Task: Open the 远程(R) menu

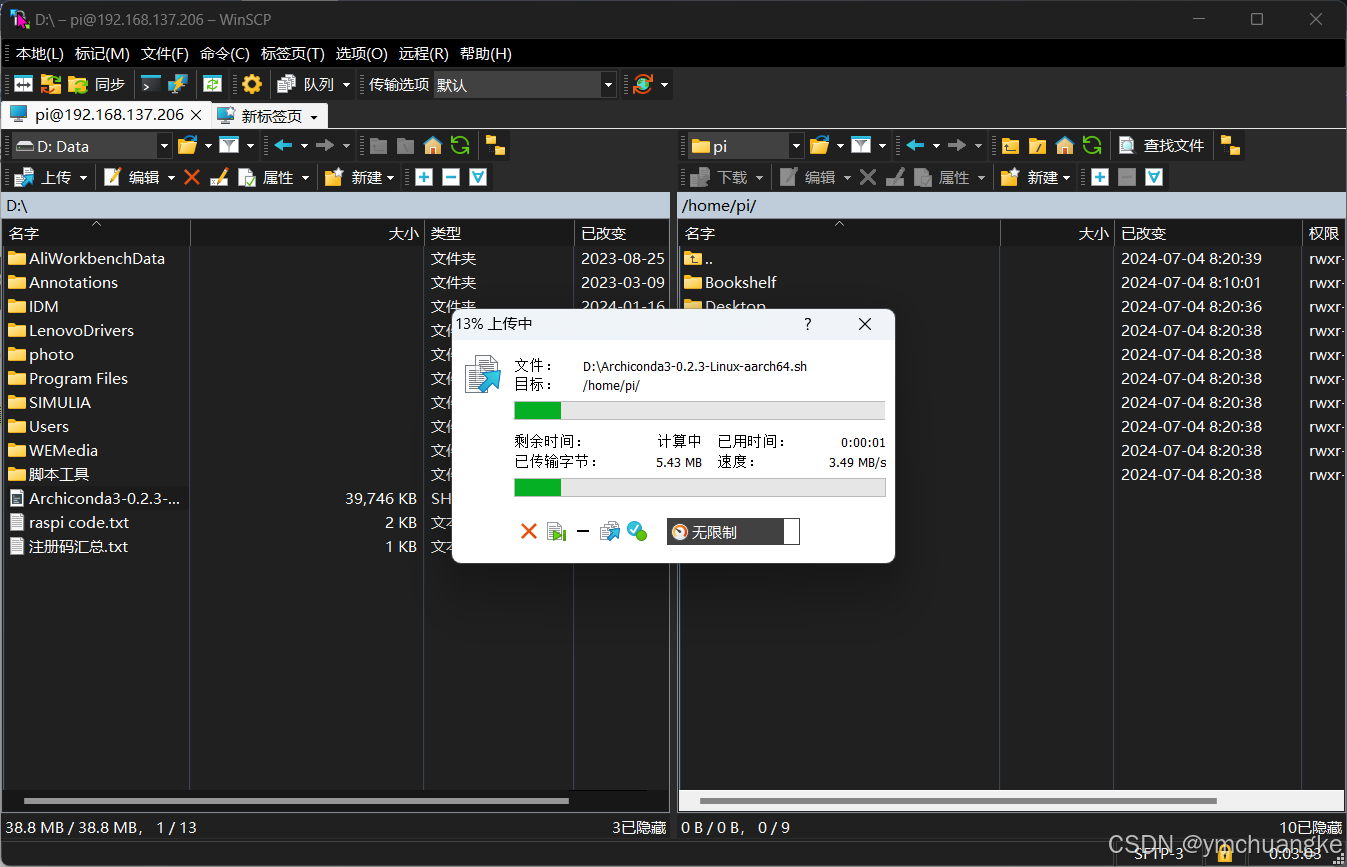Action: (x=423, y=54)
